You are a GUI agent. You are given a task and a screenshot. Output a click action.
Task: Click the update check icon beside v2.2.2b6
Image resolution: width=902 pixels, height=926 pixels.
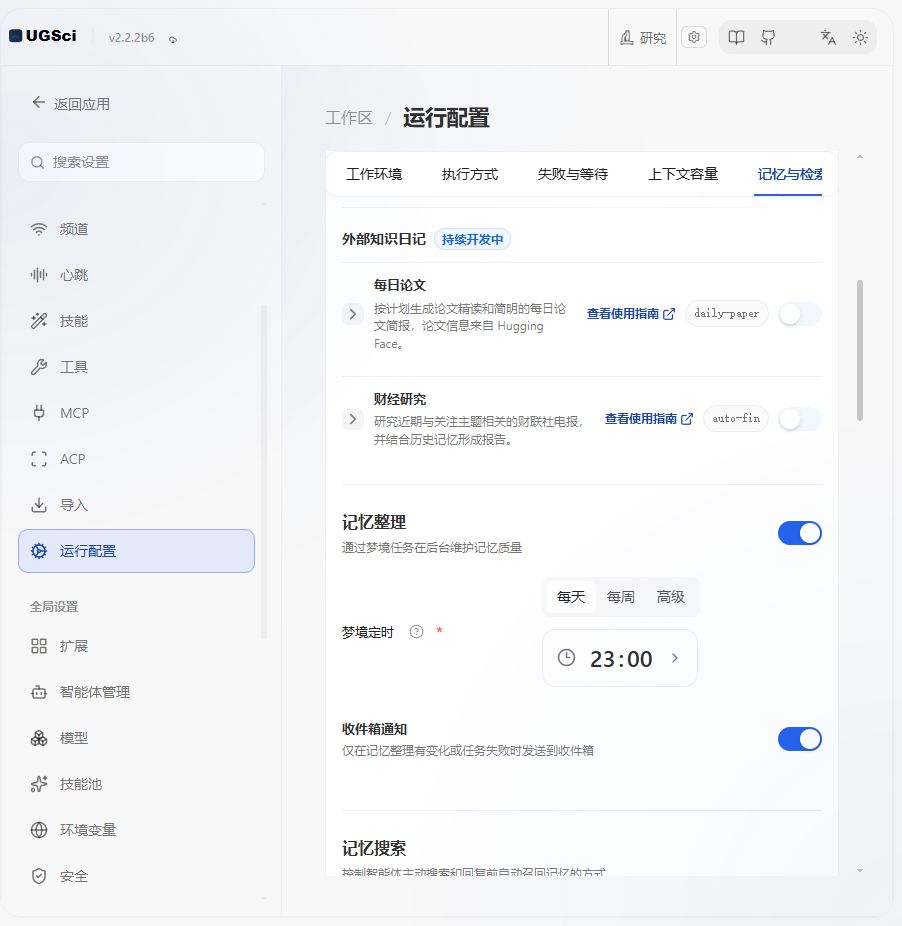click(x=173, y=40)
